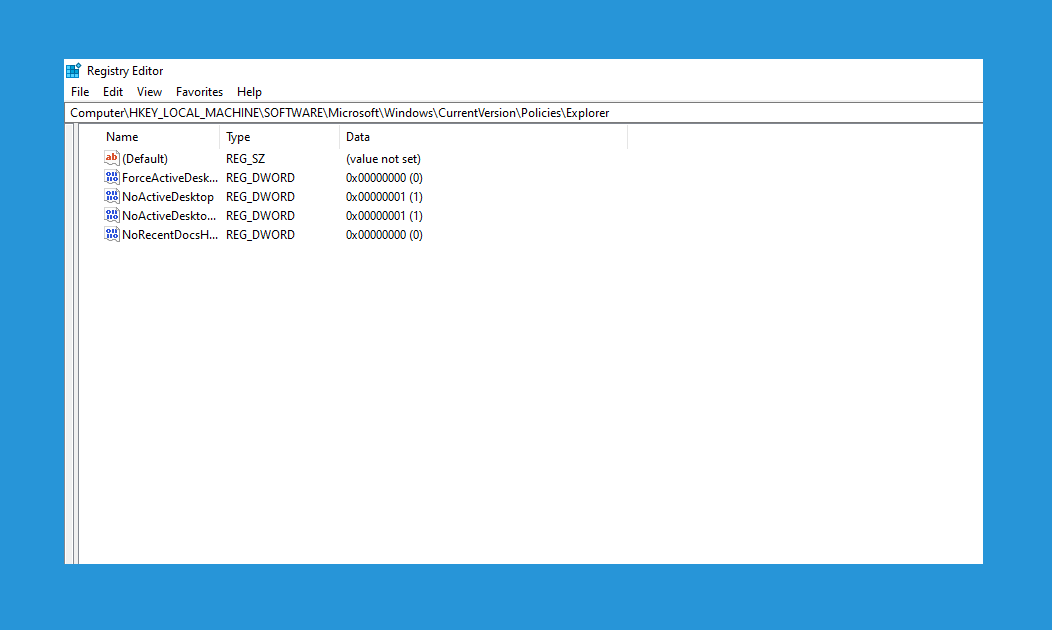This screenshot has width=1052, height=630.
Task: Open the Help menu
Action: [249, 92]
